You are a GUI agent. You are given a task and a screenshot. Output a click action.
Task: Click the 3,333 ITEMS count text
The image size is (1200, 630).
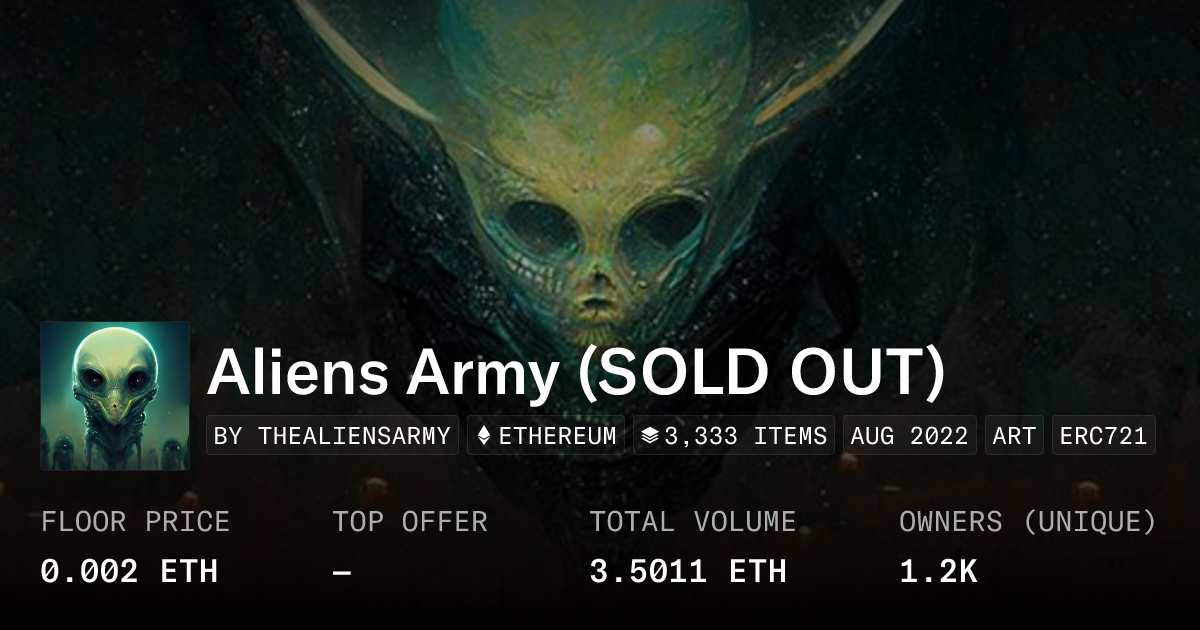click(746, 436)
